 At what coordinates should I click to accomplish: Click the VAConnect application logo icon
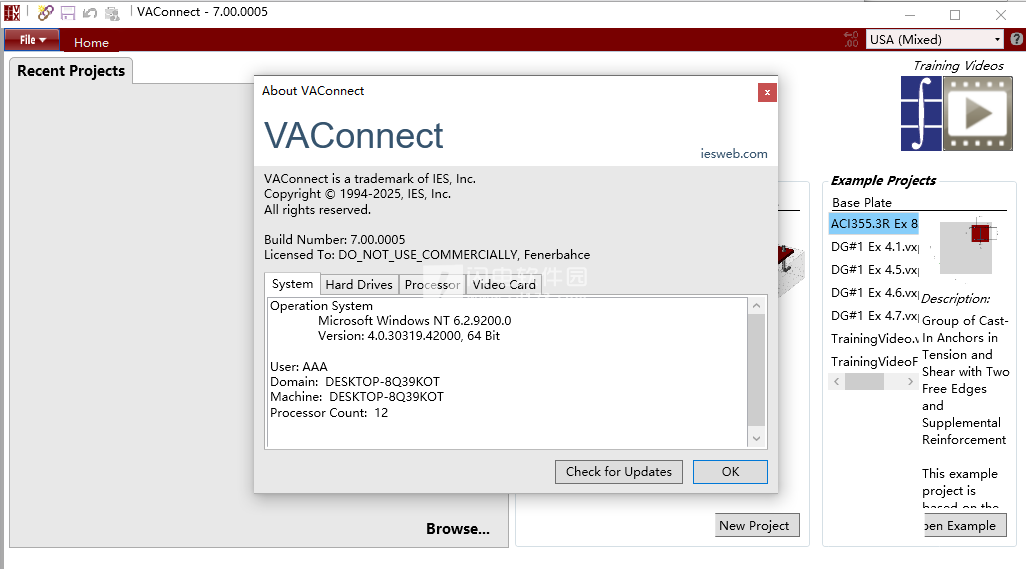(x=12, y=12)
